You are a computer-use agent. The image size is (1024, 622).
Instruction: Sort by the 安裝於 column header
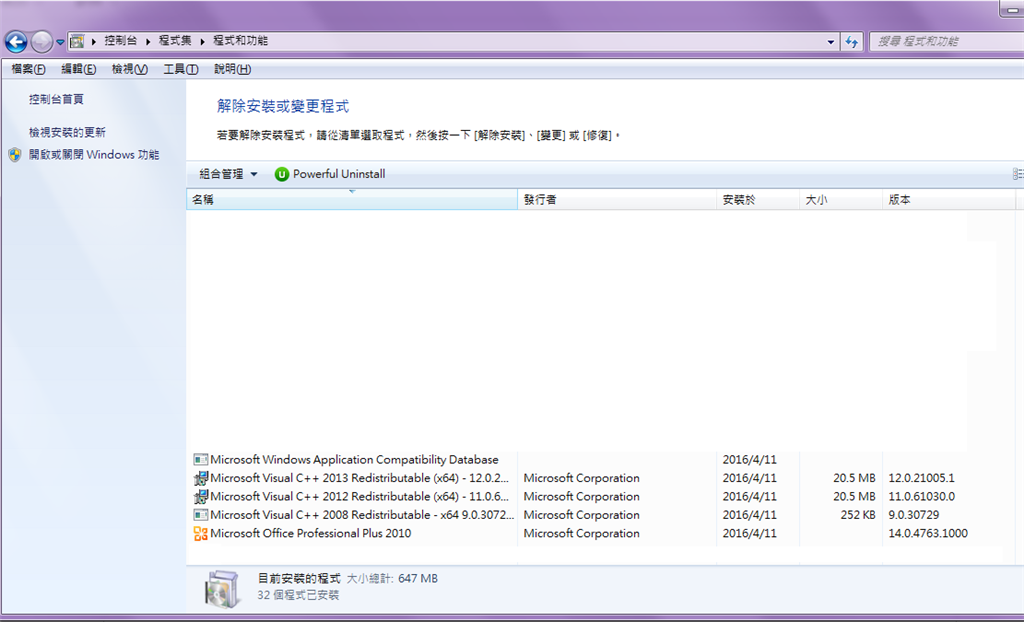tap(758, 199)
